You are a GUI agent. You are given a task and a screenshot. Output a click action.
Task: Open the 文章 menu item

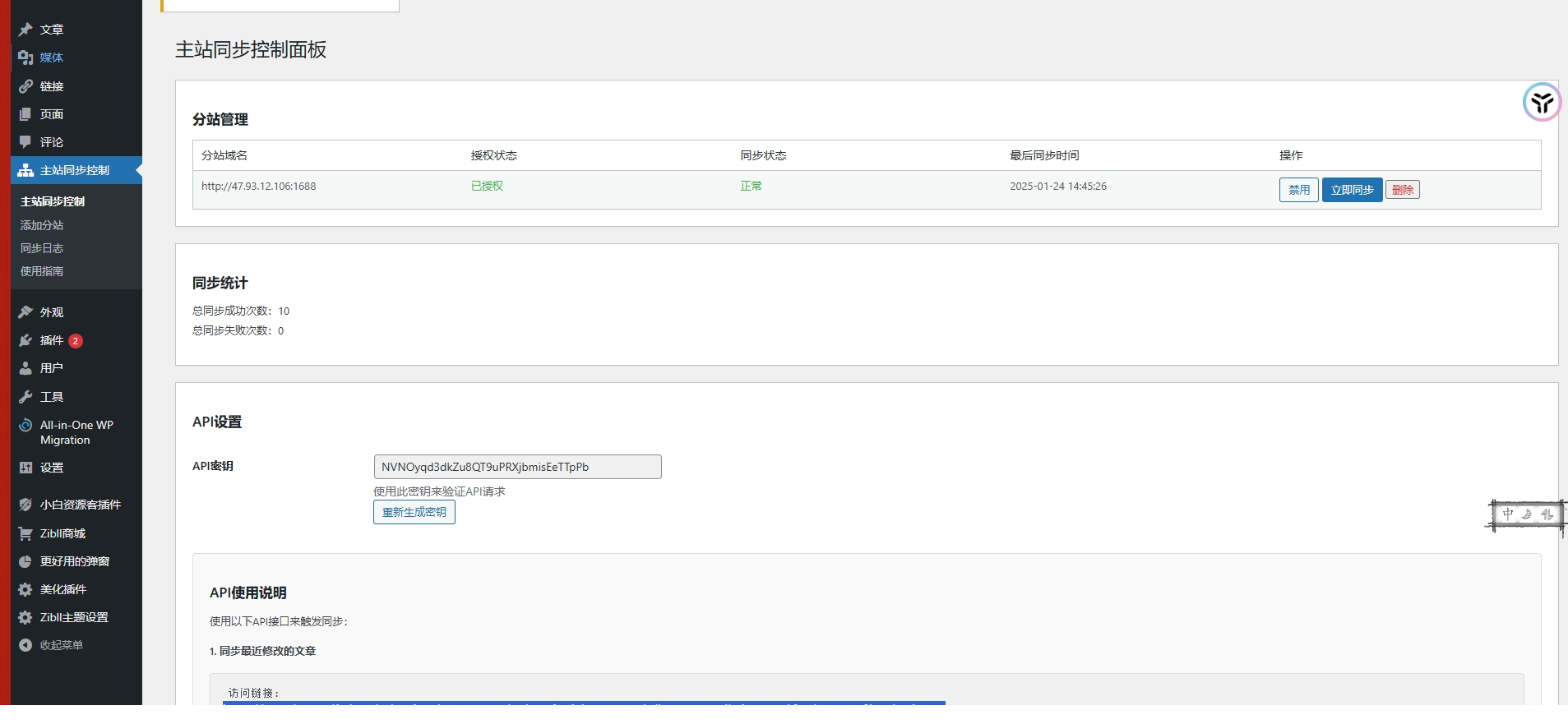(76, 30)
